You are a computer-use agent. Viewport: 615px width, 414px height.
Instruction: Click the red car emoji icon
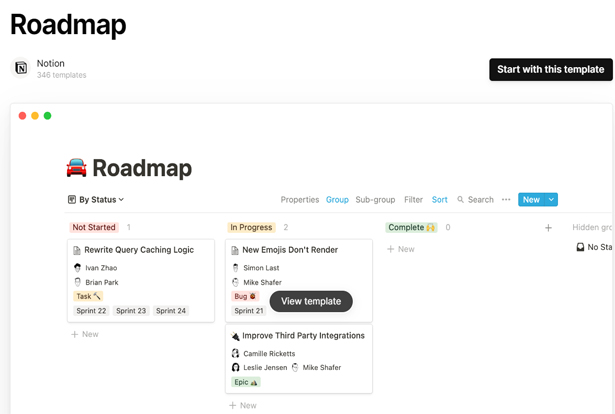76,168
